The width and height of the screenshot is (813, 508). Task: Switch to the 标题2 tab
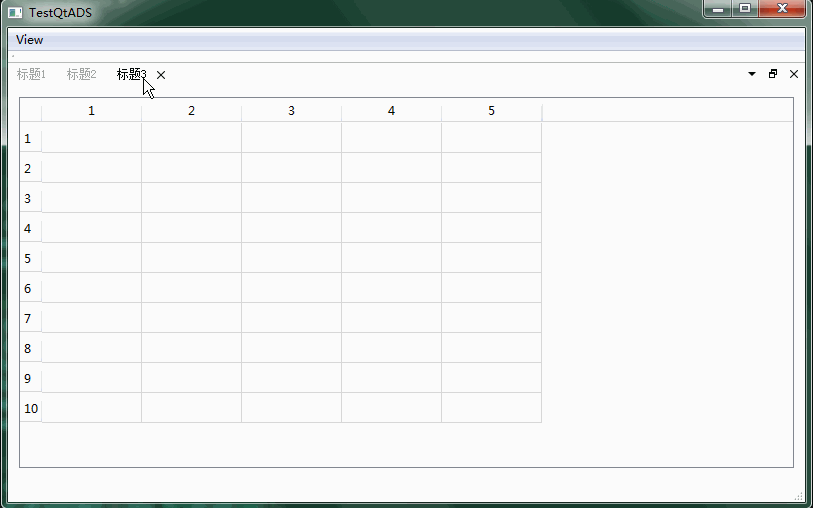click(x=81, y=75)
